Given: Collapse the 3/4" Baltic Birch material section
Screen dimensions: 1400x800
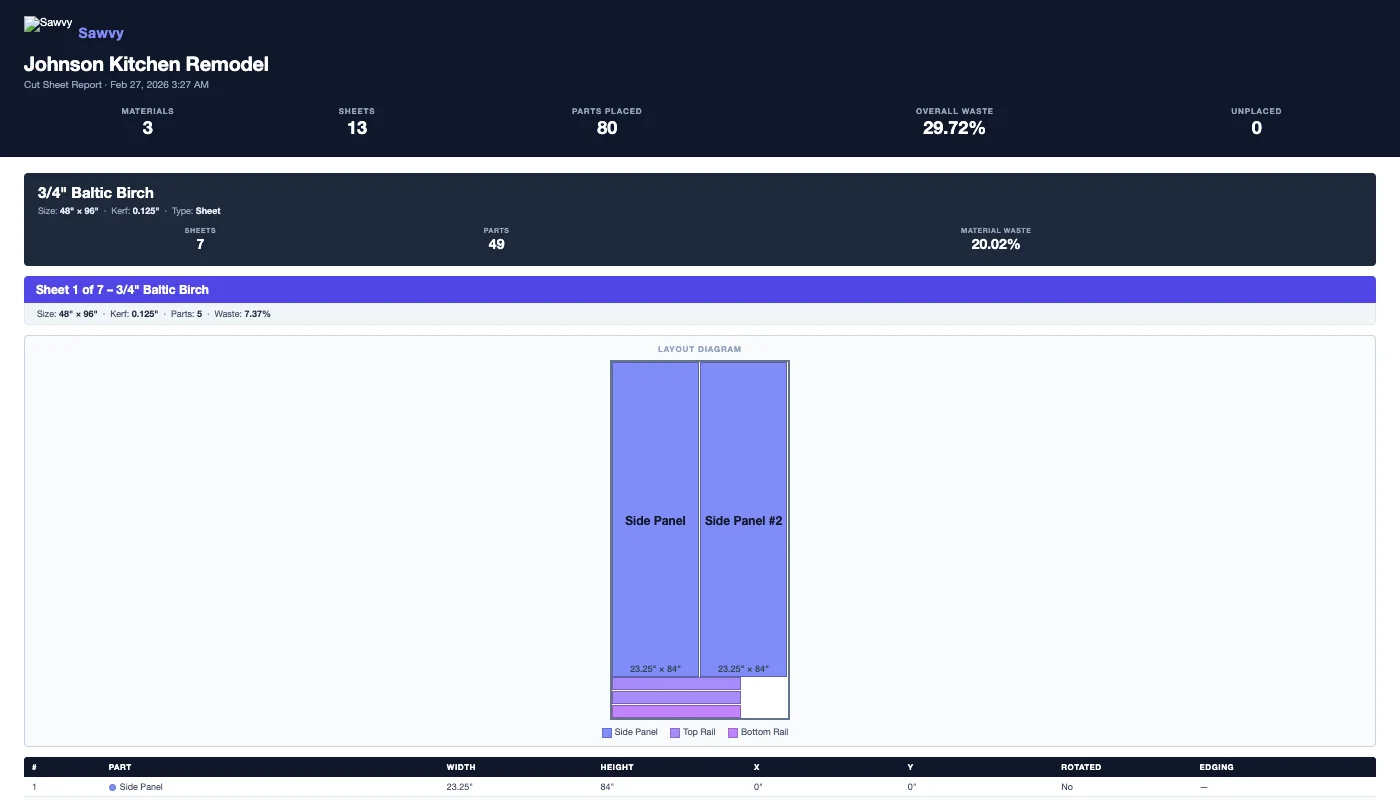Looking at the screenshot, I should coord(95,192).
